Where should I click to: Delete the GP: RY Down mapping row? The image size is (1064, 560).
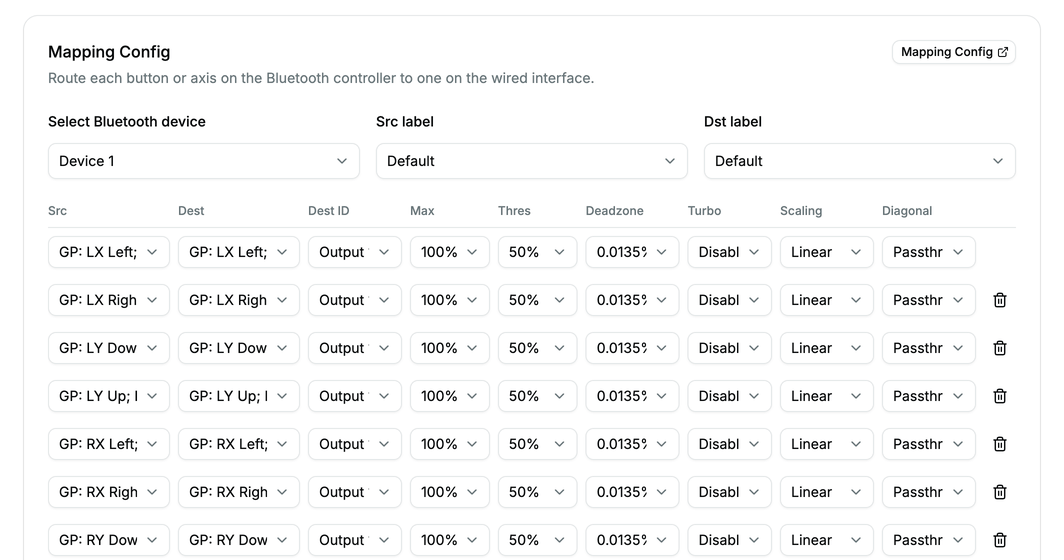1000,540
